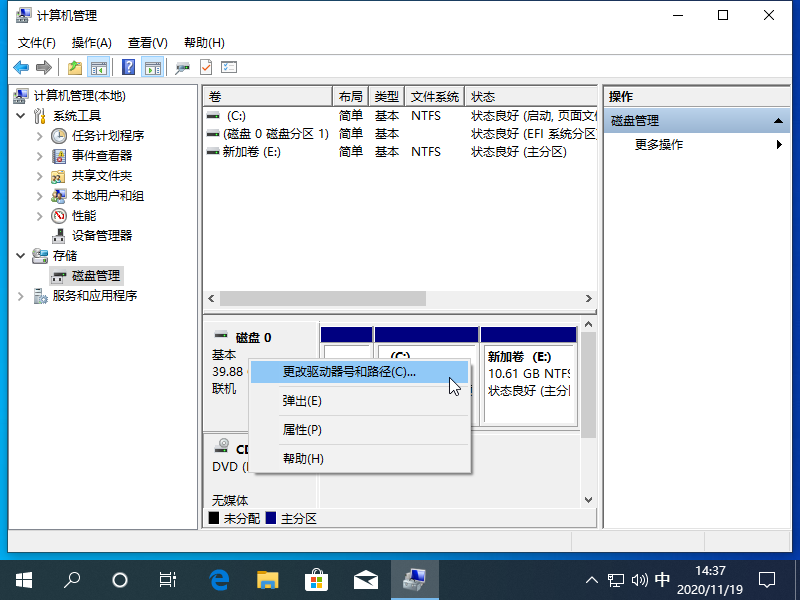The width and height of the screenshot is (800, 600).
Task: Select the (C:) volume row
Action: pos(401,116)
